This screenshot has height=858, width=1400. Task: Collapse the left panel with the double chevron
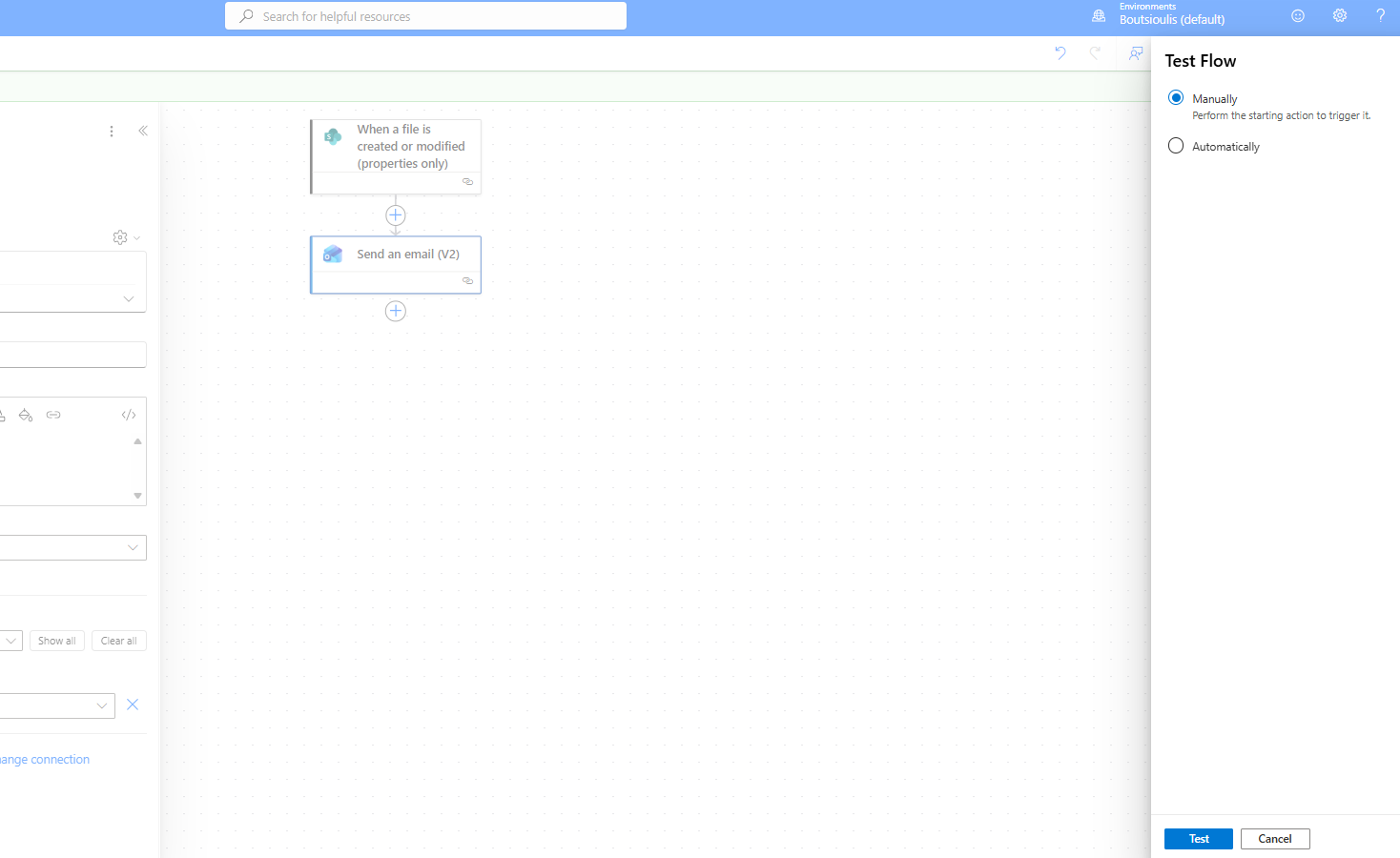pos(143,131)
